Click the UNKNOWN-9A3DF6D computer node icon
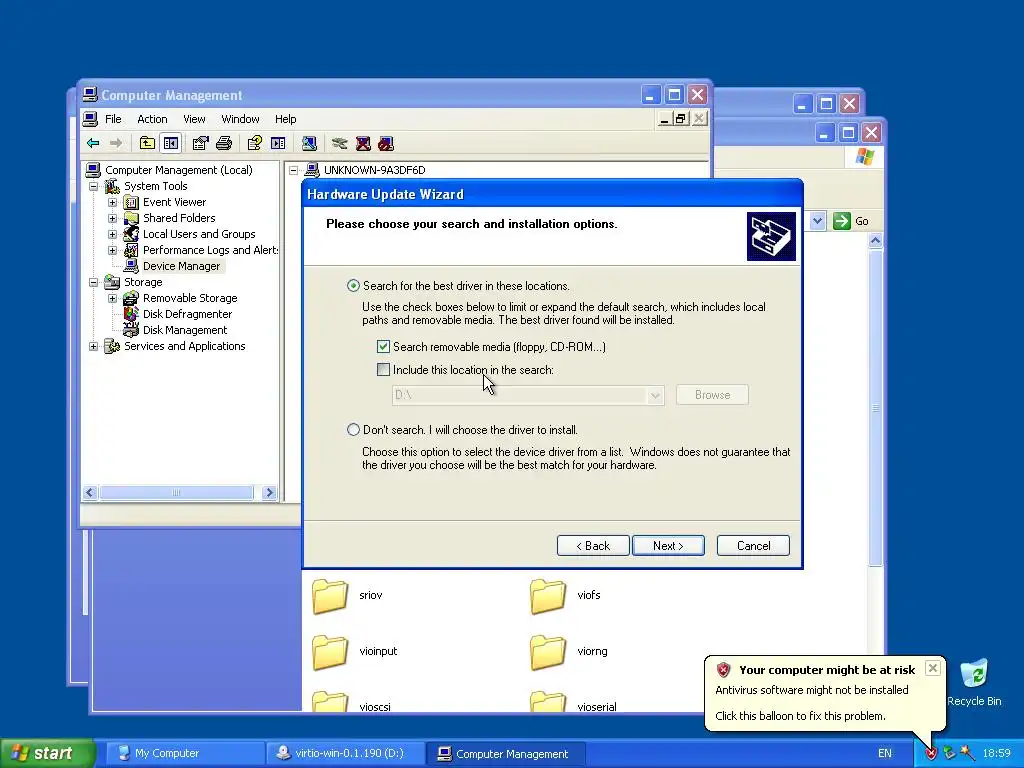The height and width of the screenshot is (768, 1024). pos(312,170)
